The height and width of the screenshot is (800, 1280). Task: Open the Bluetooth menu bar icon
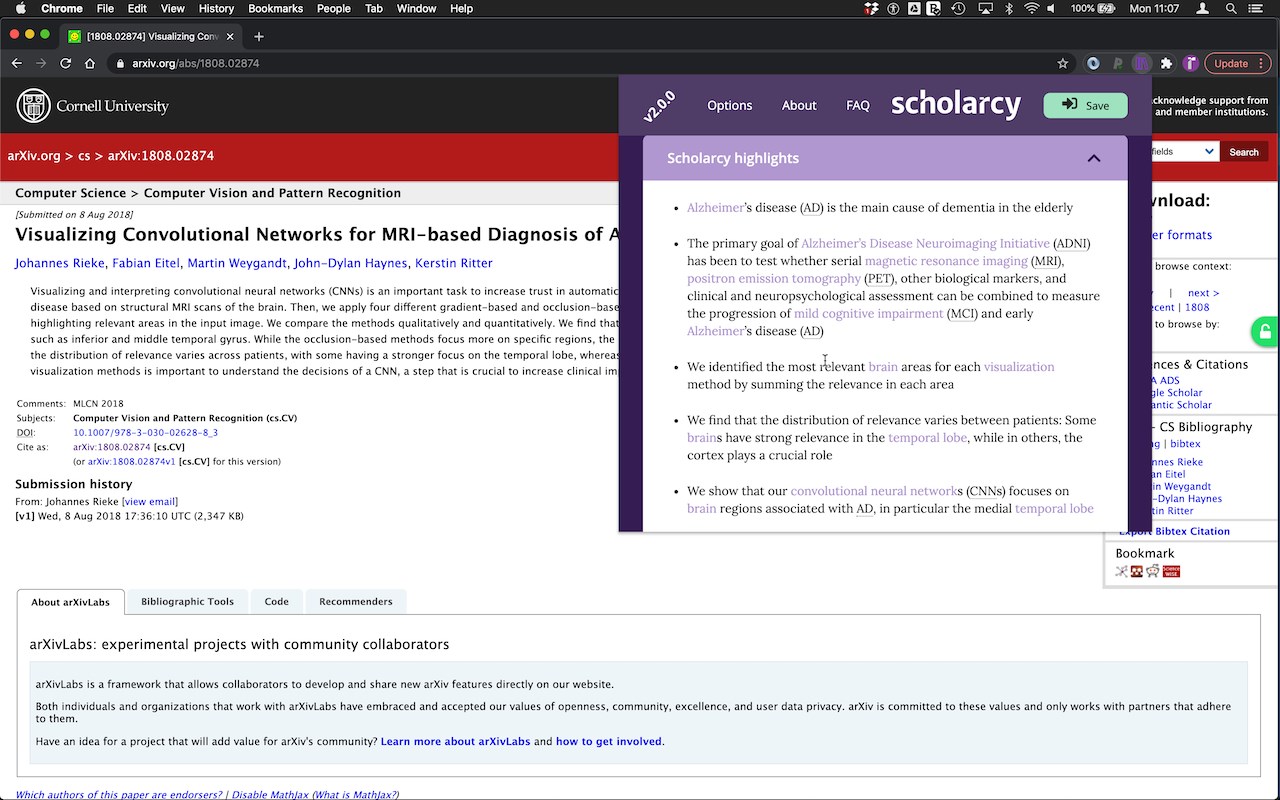(x=1008, y=8)
